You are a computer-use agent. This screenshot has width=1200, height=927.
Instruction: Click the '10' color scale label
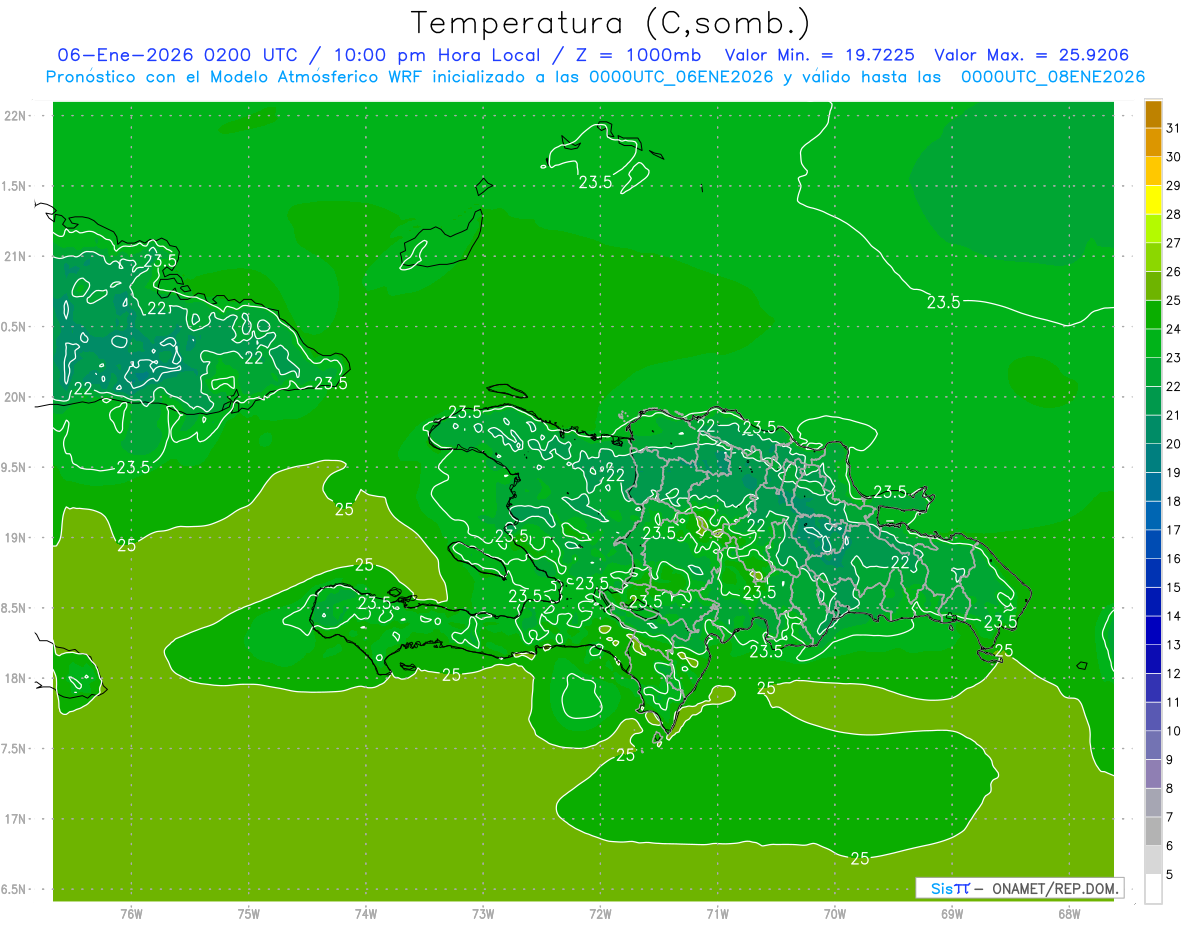1174,731
